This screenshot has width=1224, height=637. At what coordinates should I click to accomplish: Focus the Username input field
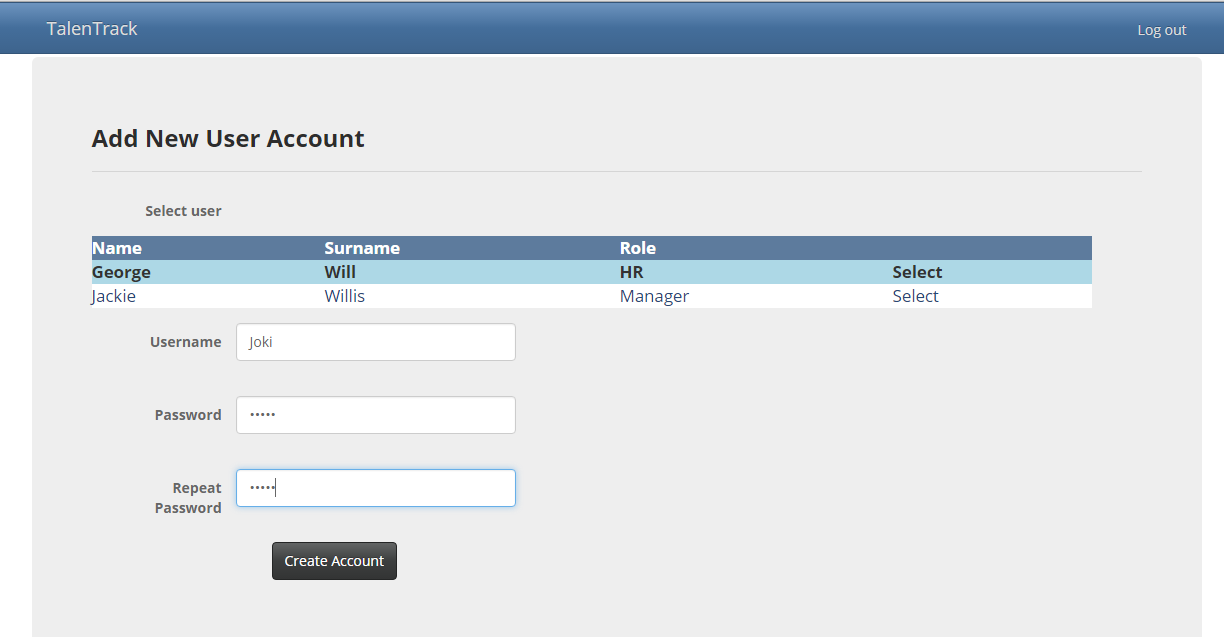pos(376,342)
